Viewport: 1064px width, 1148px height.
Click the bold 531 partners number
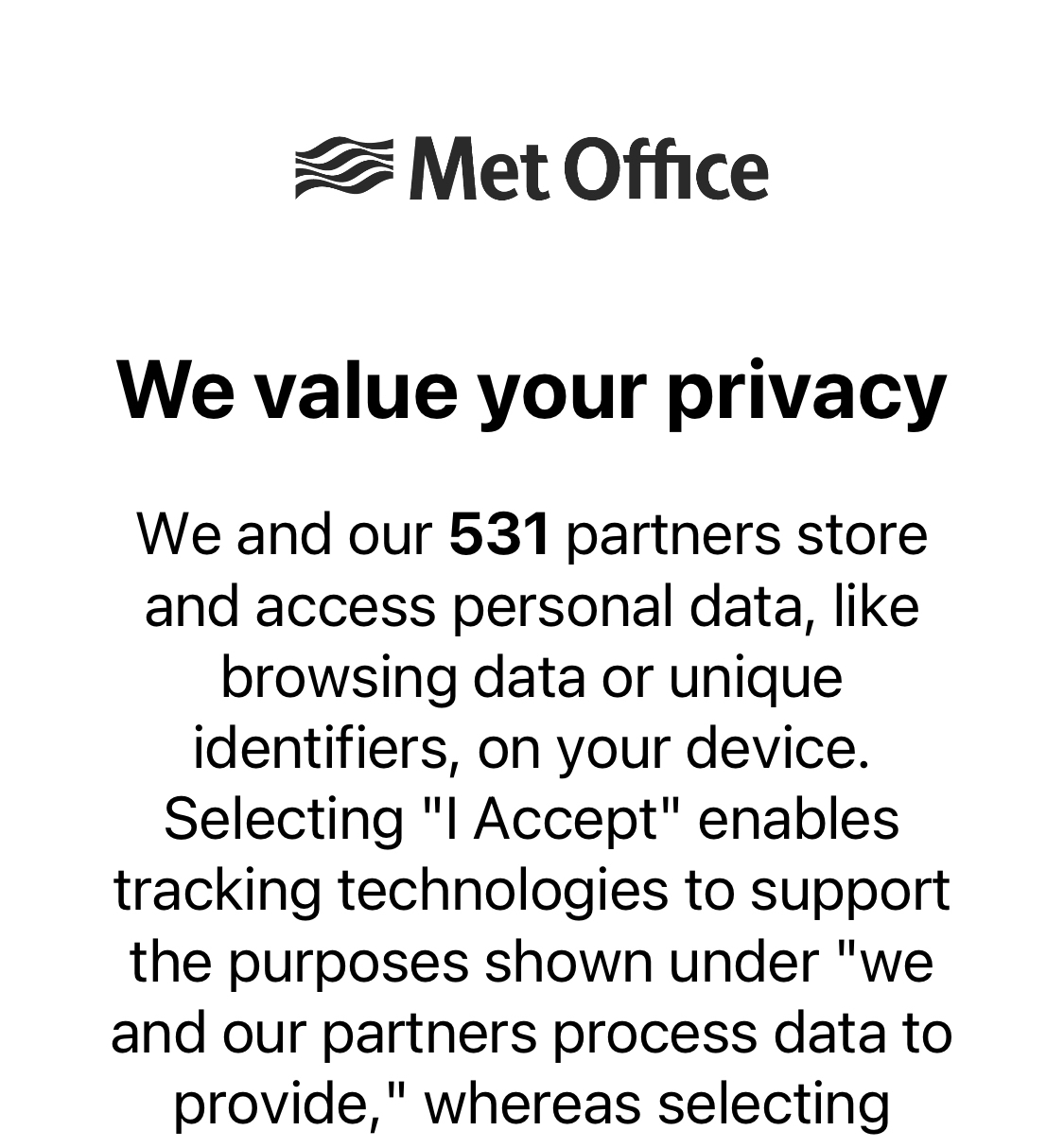[x=498, y=535]
